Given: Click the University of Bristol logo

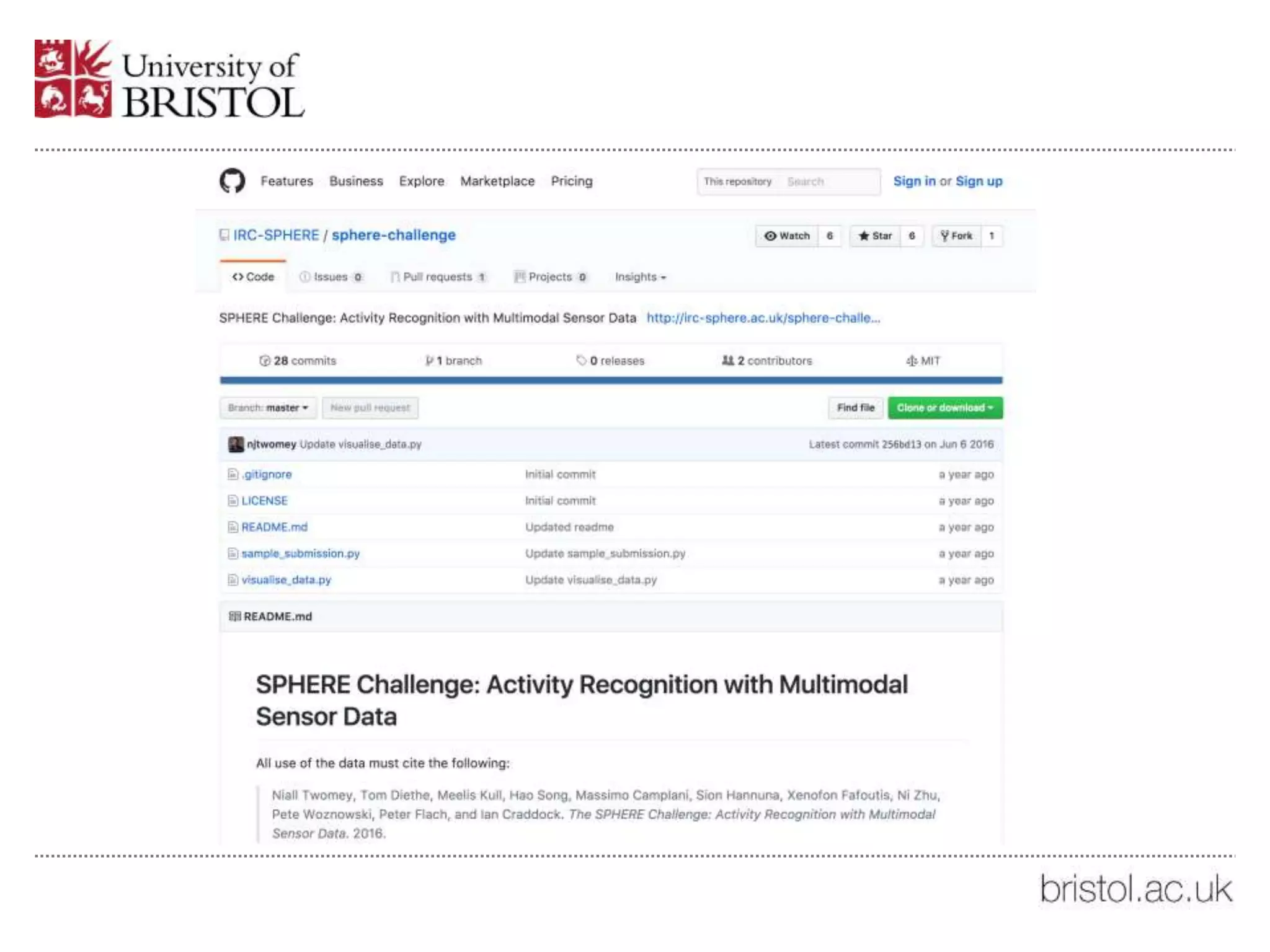Looking at the screenshot, I should tap(169, 79).
